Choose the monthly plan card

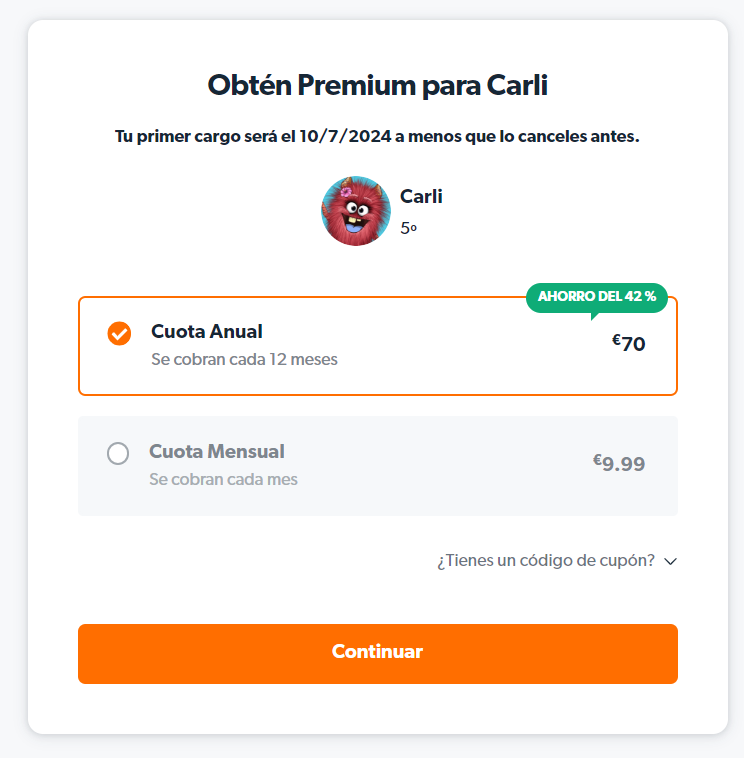tap(378, 466)
